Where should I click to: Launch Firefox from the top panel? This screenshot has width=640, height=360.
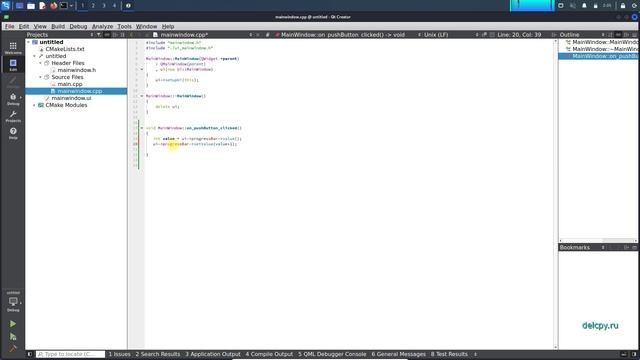coord(53,6)
